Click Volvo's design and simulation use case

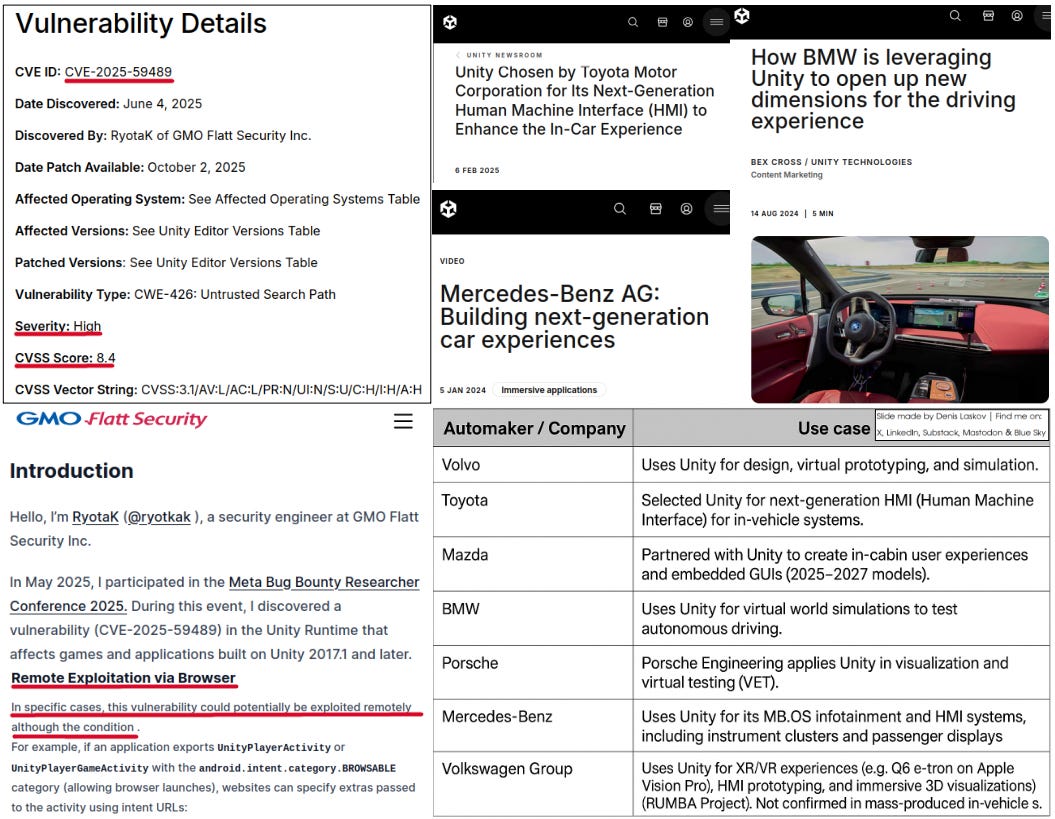point(840,464)
